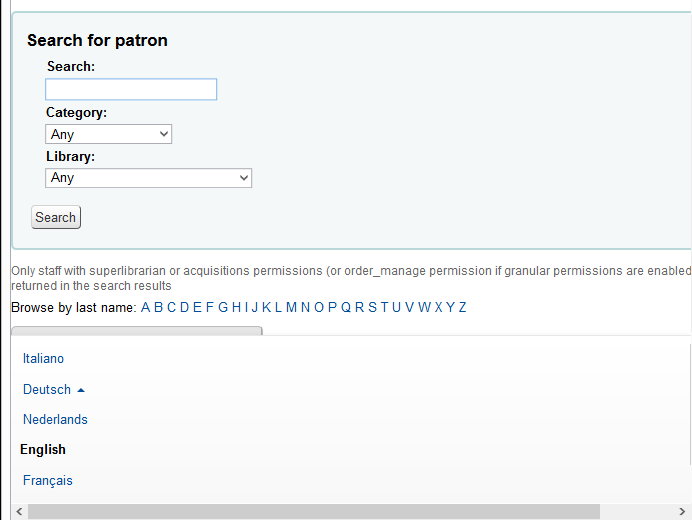Browse patrons by last name S
Viewport: 692px width, 520px height.
[x=372, y=307]
